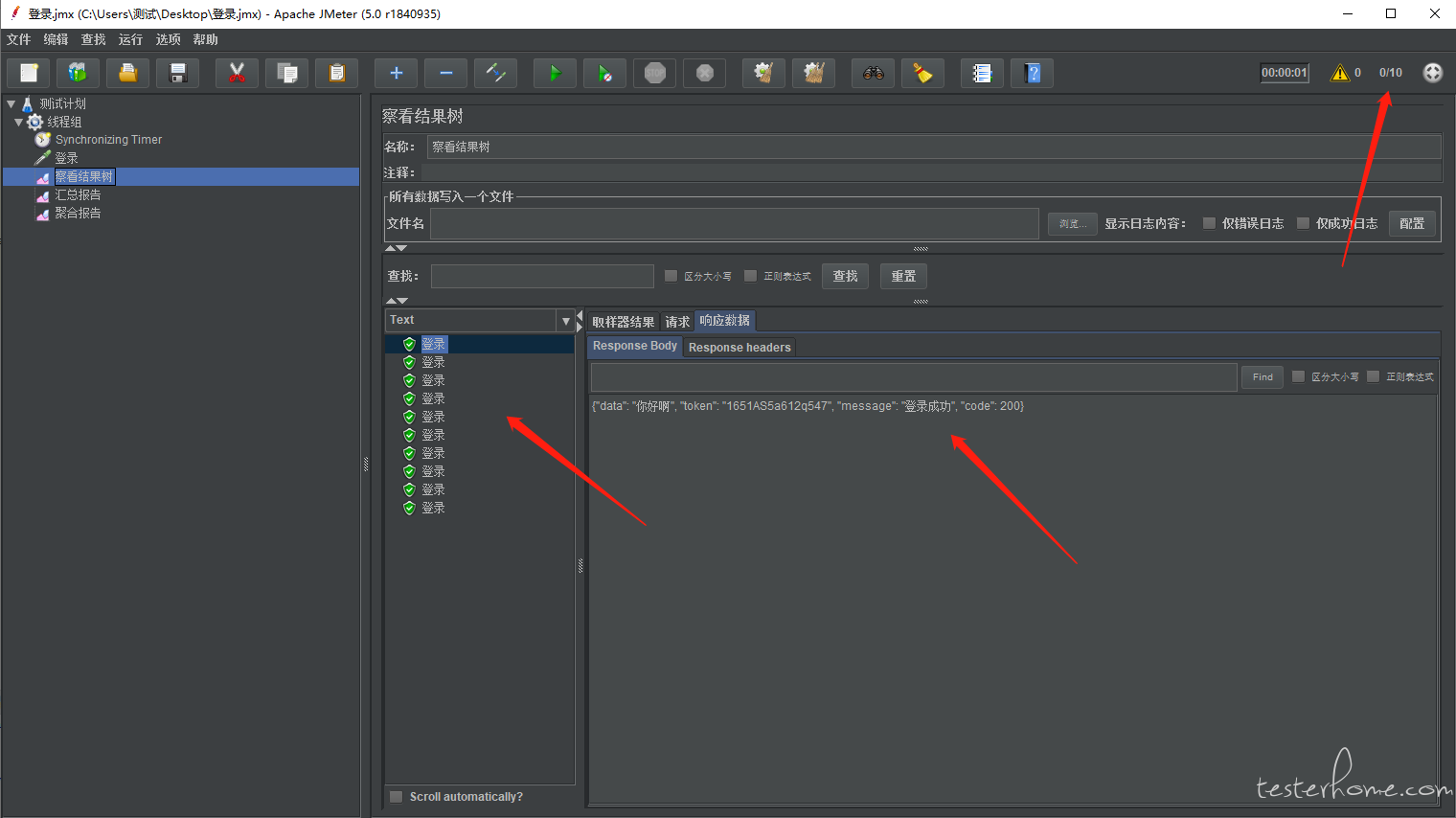1456x818 pixels.
Task: Click collapse arrows beside Text dropdown
Action: [x=580, y=321]
